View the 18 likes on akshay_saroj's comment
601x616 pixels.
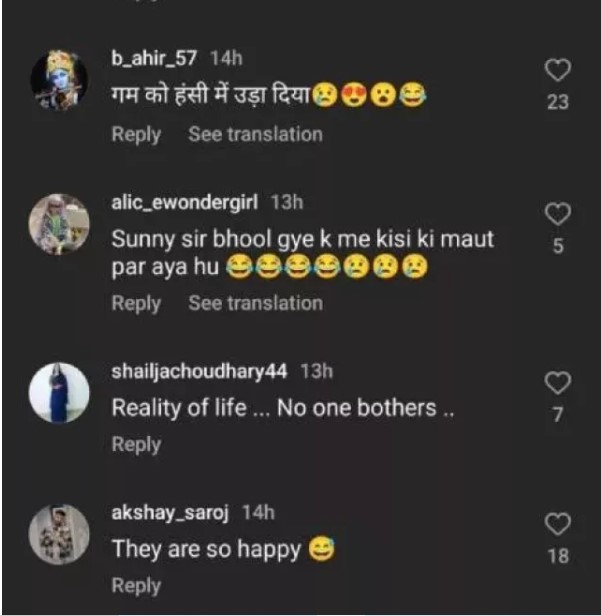point(559,555)
